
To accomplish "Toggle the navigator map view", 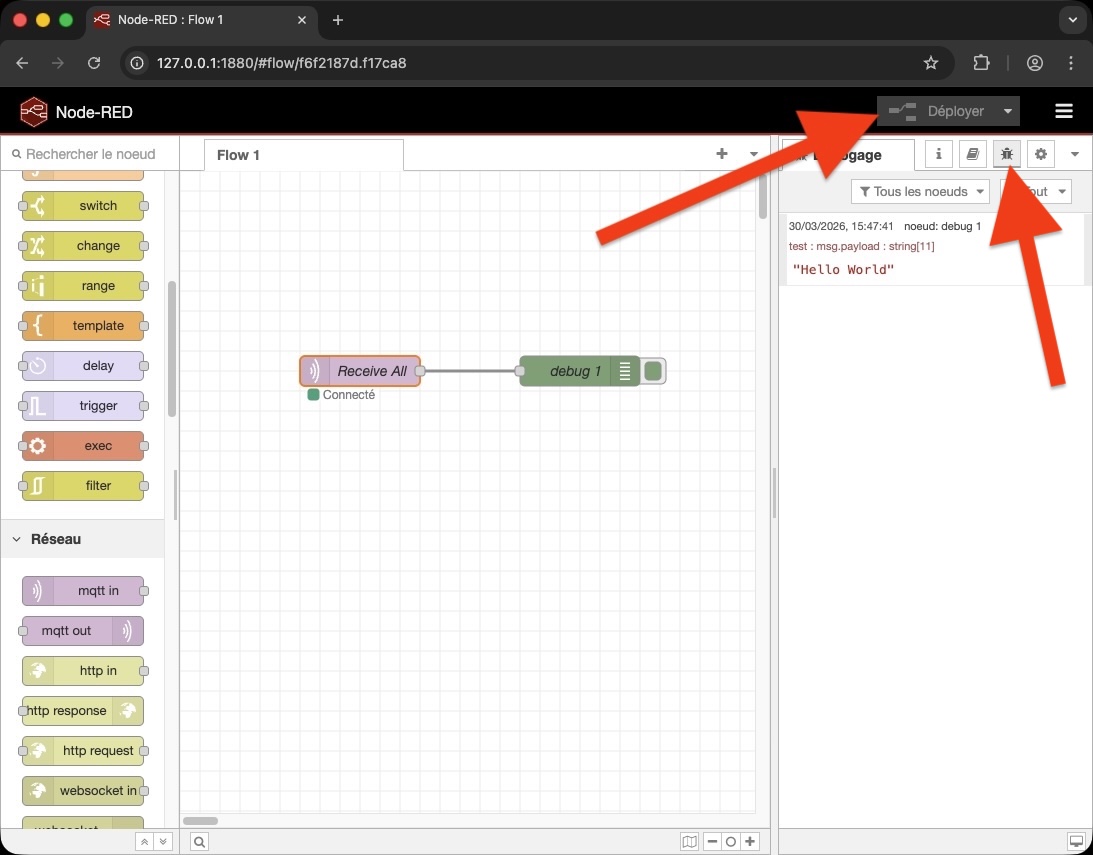I will coord(689,841).
